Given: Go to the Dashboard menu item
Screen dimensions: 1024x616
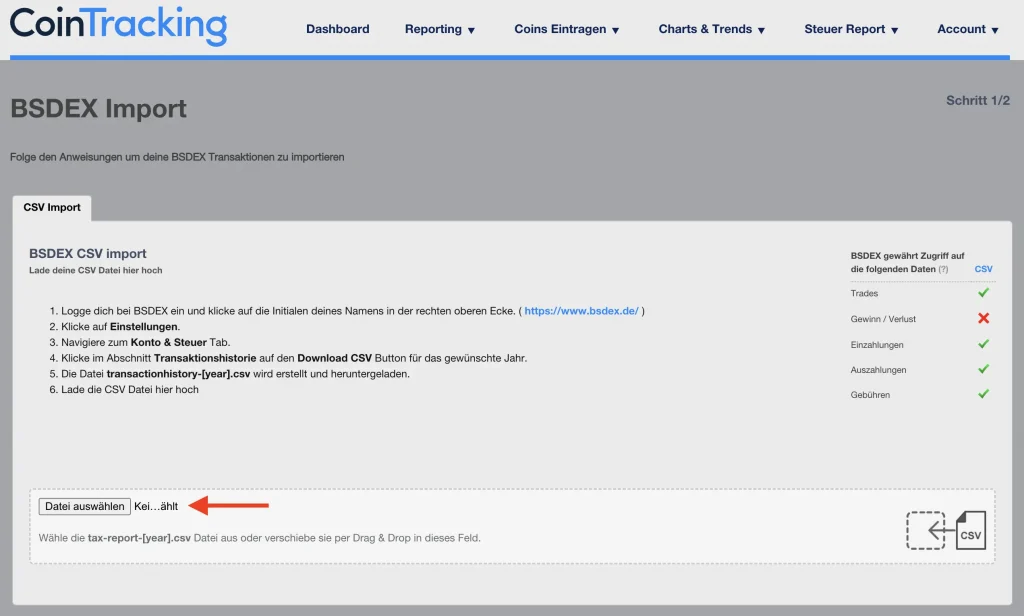Looking at the screenshot, I should pos(338,30).
